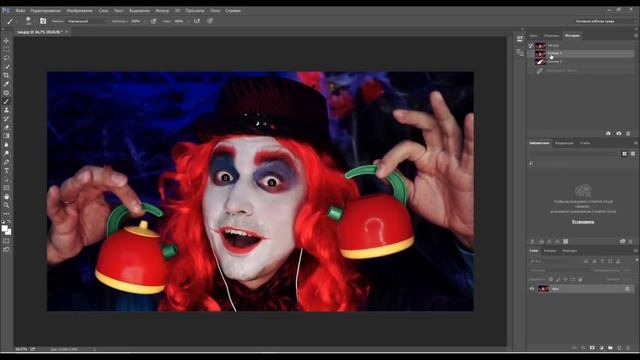Select the Rectangle shape tool
This screenshot has height=360, width=640.
6,188
